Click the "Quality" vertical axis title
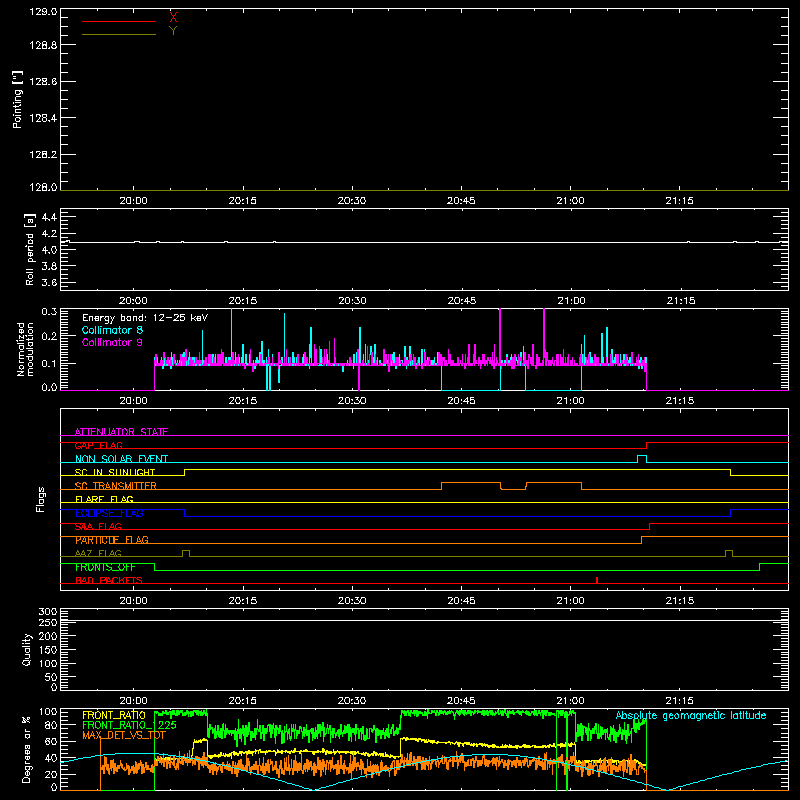This screenshot has width=800, height=800. click(27, 649)
